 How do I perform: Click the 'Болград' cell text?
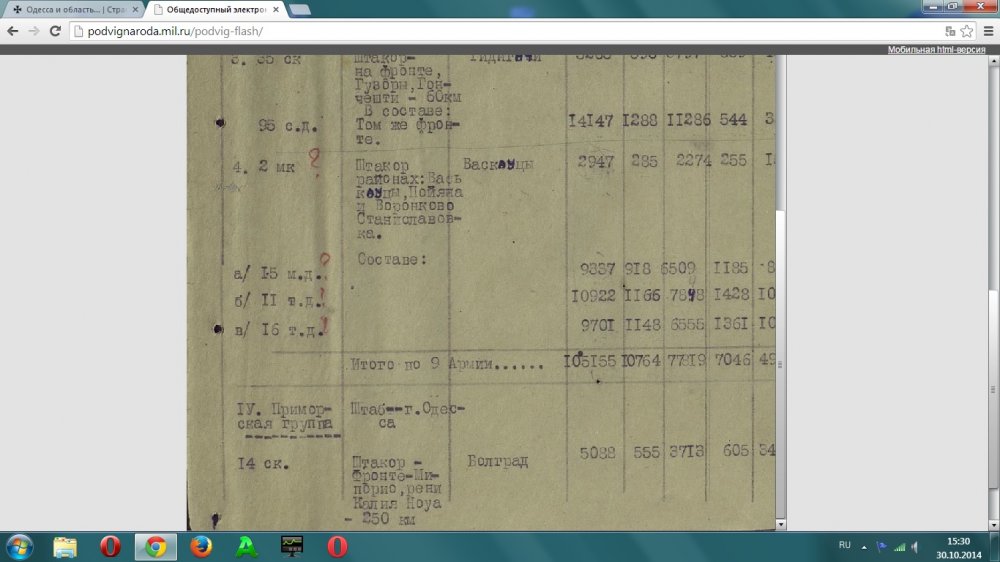(497, 461)
